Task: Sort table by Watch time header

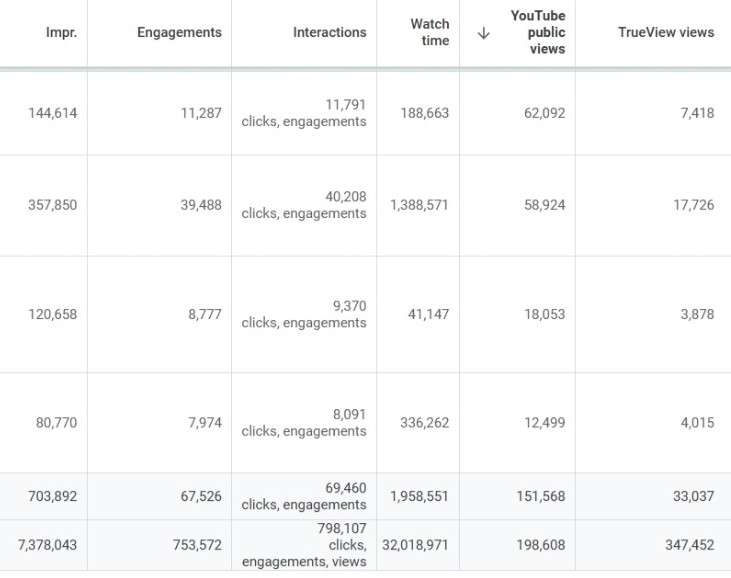Action: point(429,33)
